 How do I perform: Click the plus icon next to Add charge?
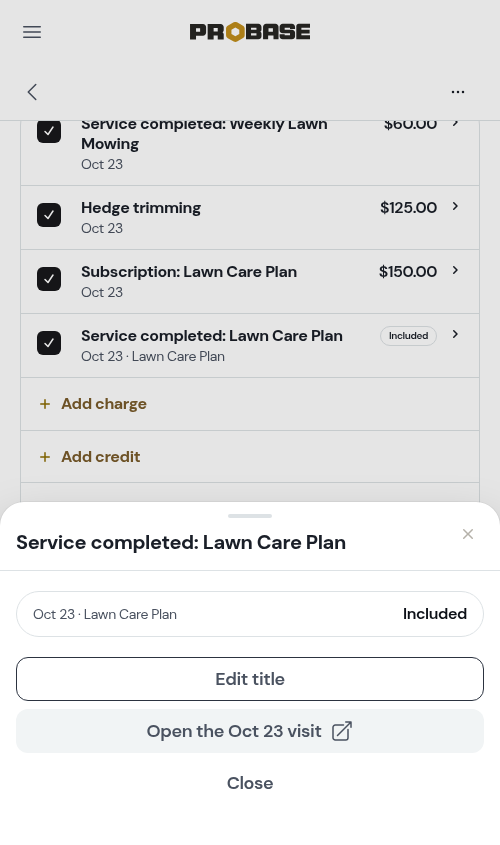45,404
